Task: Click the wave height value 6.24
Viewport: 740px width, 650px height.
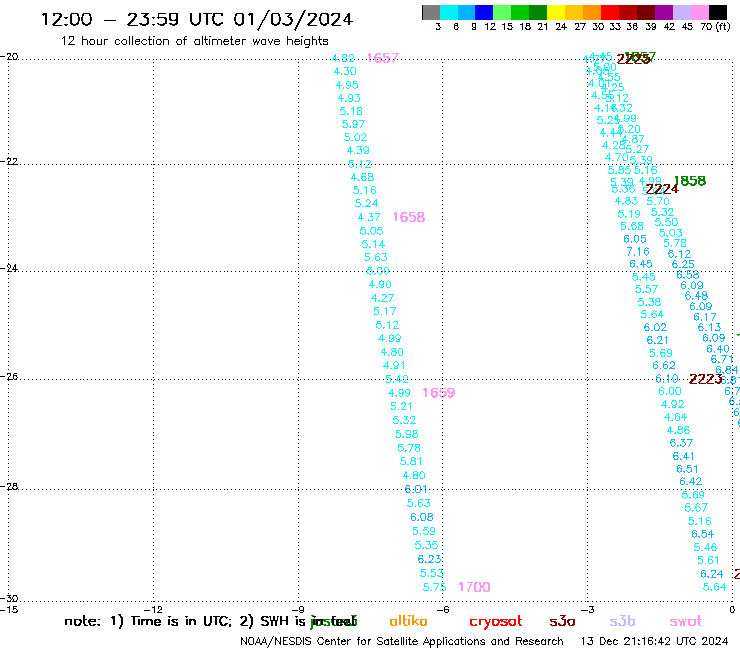Action: pos(712,574)
